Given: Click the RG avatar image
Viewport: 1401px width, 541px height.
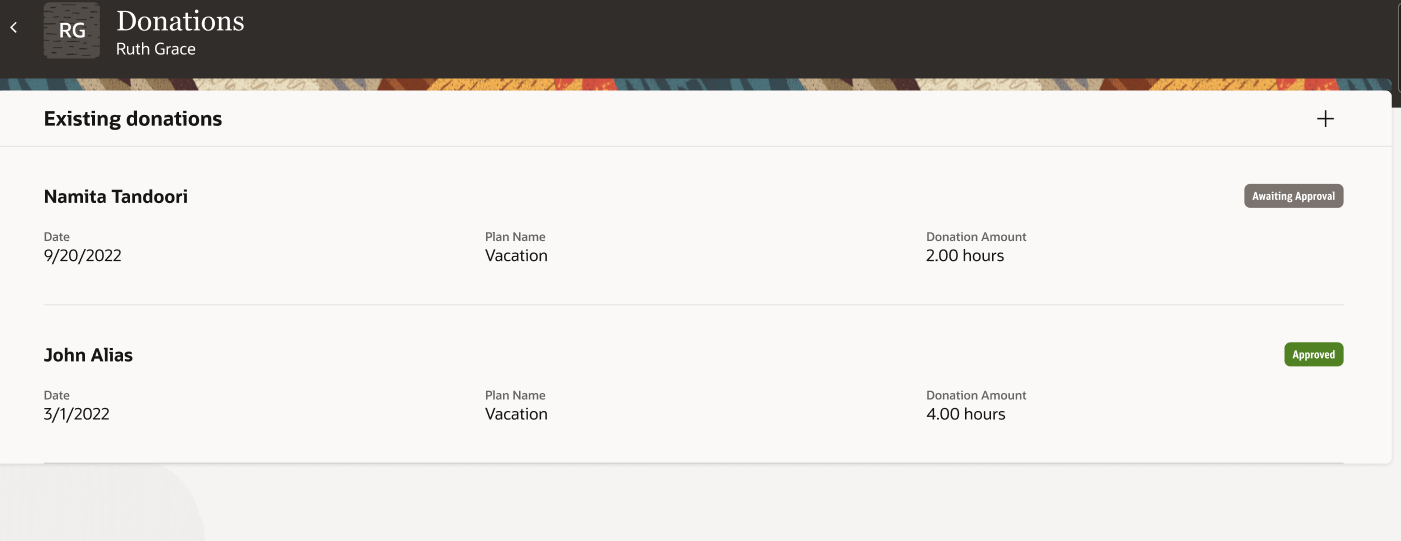Looking at the screenshot, I should coord(72,30).
